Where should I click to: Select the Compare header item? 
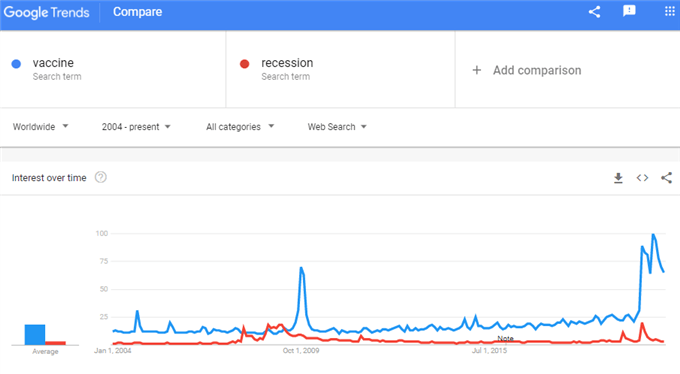(137, 12)
